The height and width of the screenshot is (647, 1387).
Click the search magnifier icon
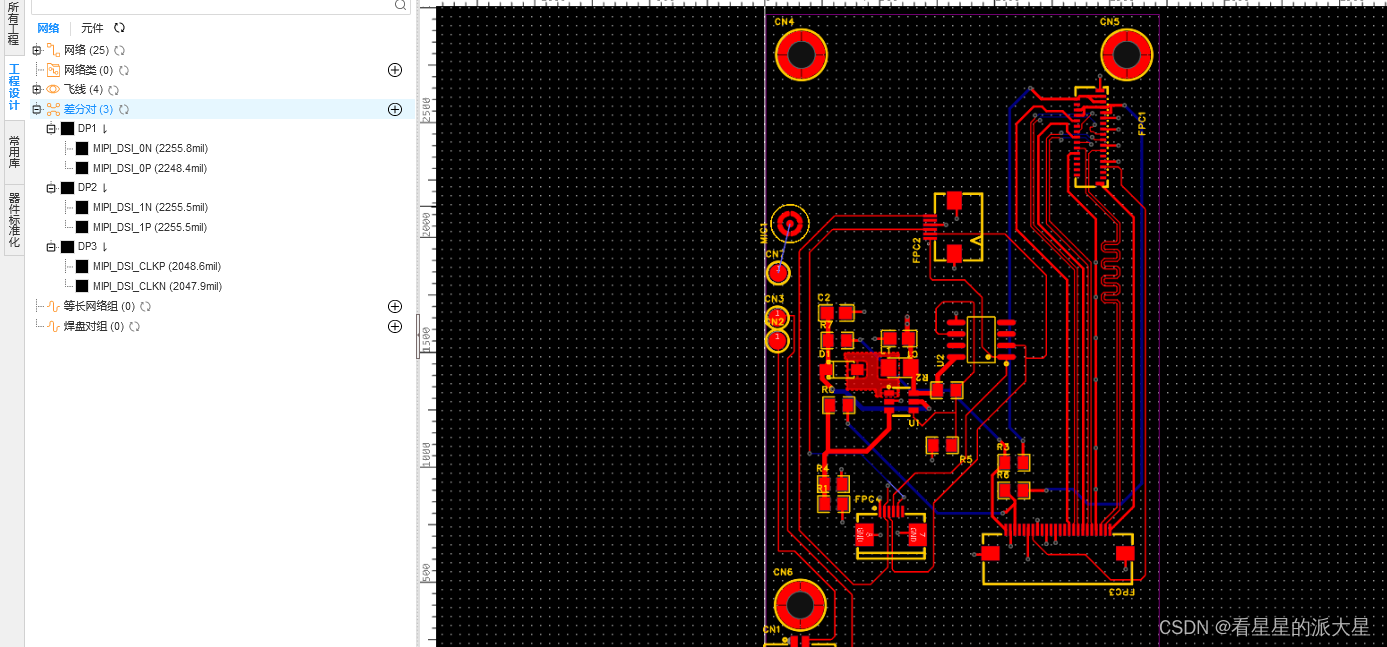click(400, 5)
